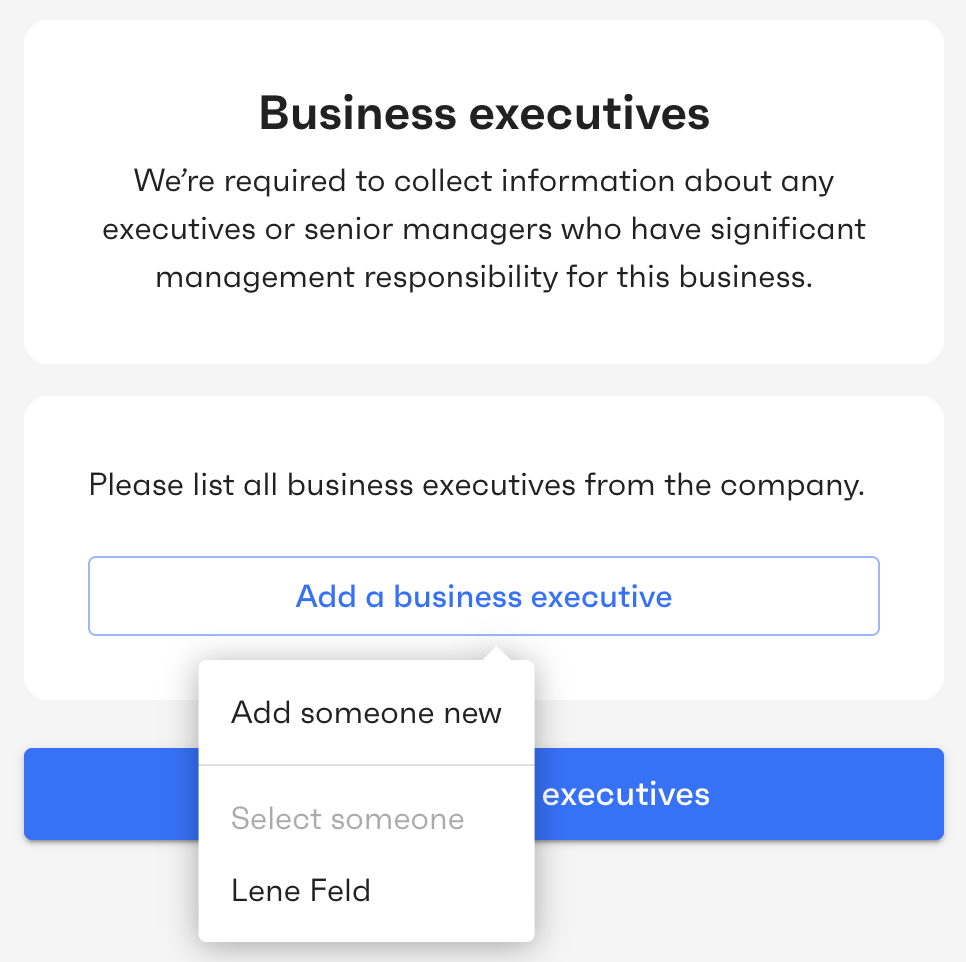Select Lene Feld from the list
This screenshot has height=962, width=966.
tap(367, 891)
